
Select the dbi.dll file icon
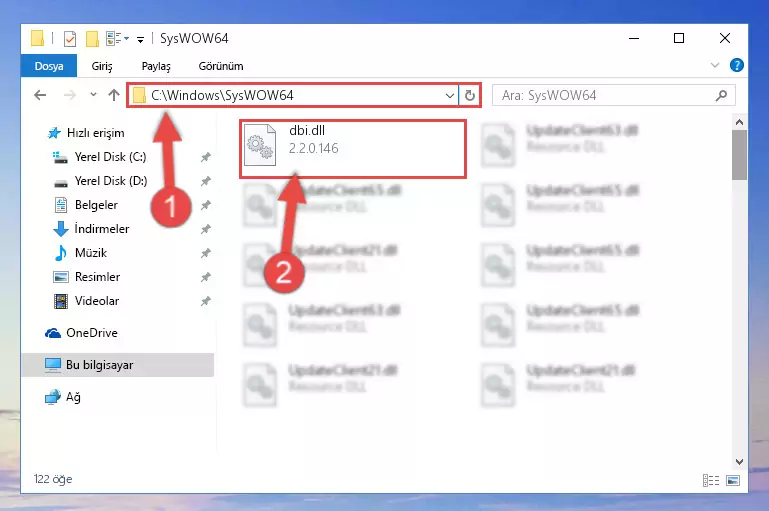(260, 145)
